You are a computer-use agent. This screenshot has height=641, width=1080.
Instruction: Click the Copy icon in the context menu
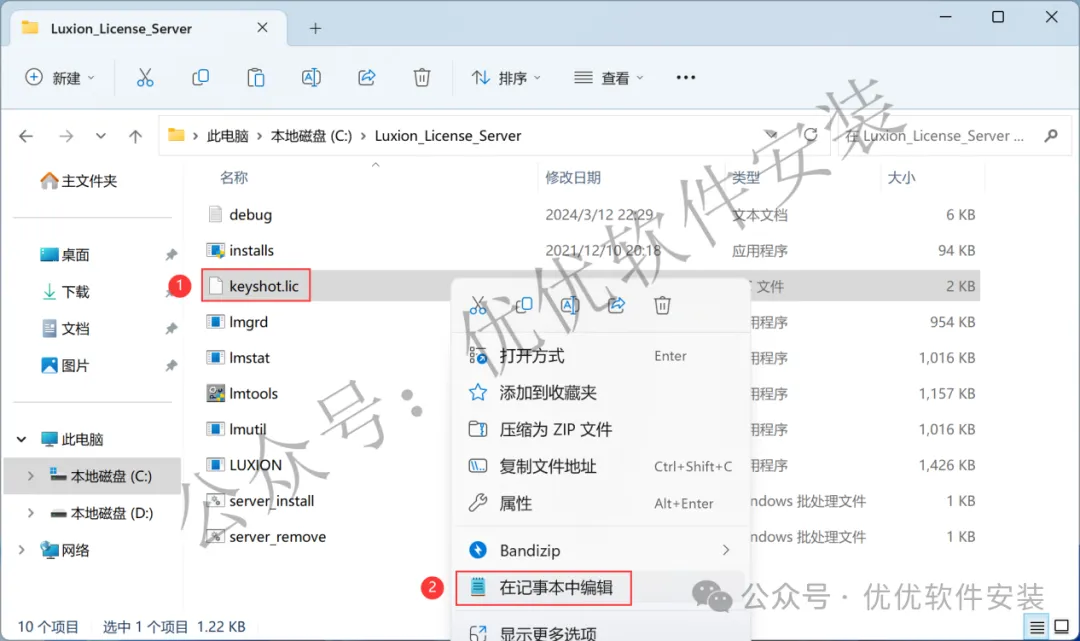tap(524, 305)
